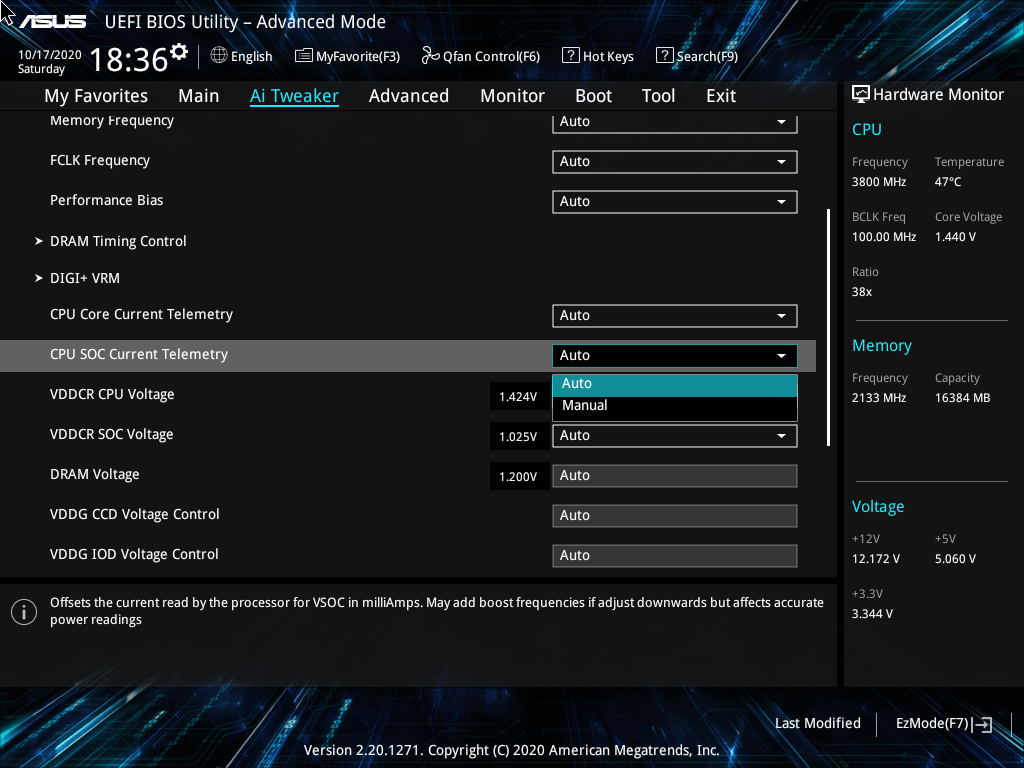The image size is (1024, 768).
Task: Click the 16384 MB capacity value
Action: point(963,398)
